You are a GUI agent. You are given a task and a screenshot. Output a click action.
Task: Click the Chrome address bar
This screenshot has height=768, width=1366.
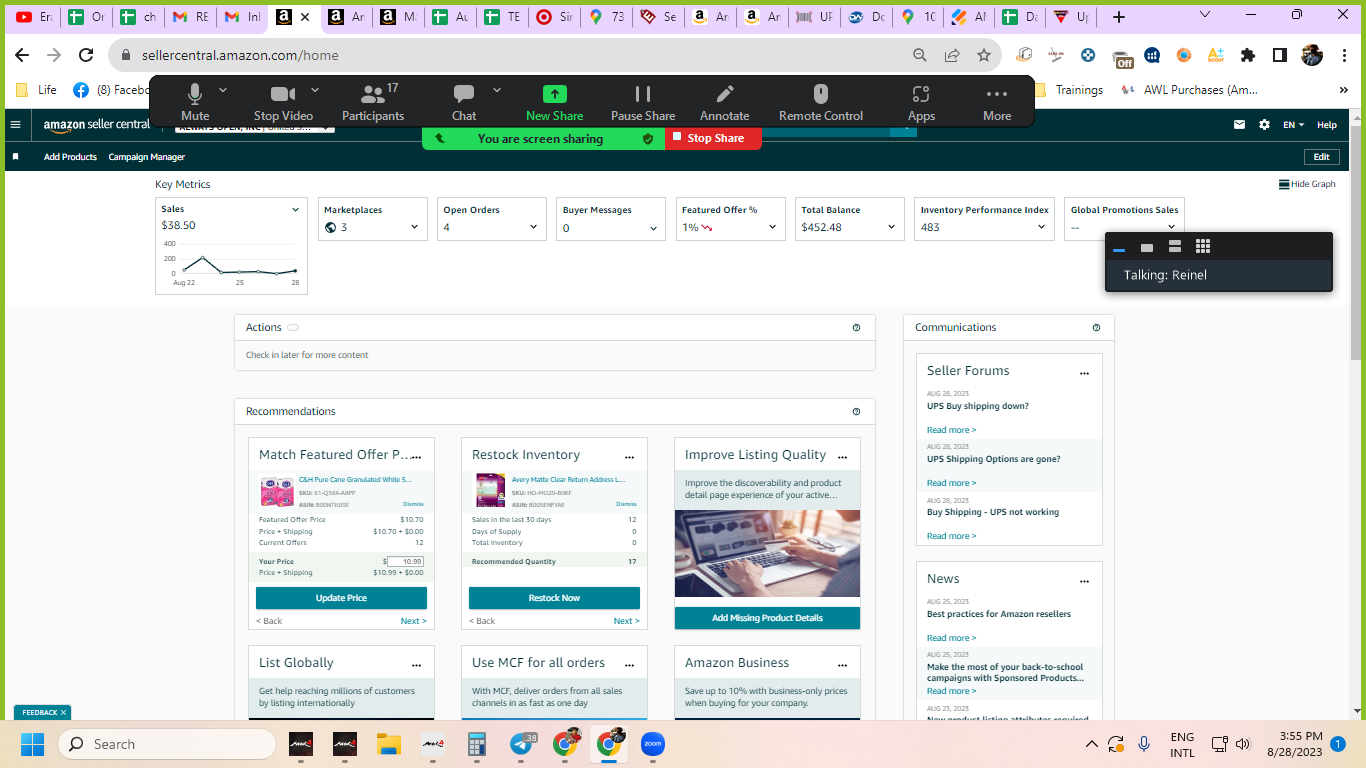[x=510, y=56]
